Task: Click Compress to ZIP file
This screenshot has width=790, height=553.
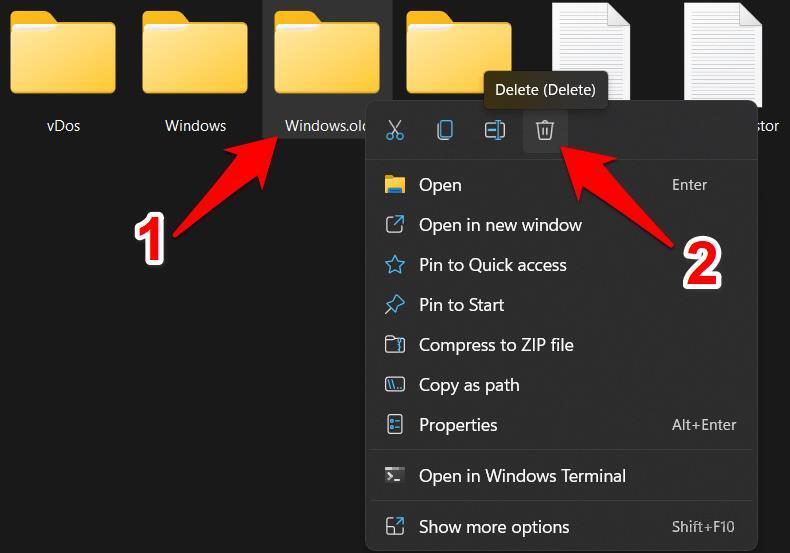Action: (496, 345)
